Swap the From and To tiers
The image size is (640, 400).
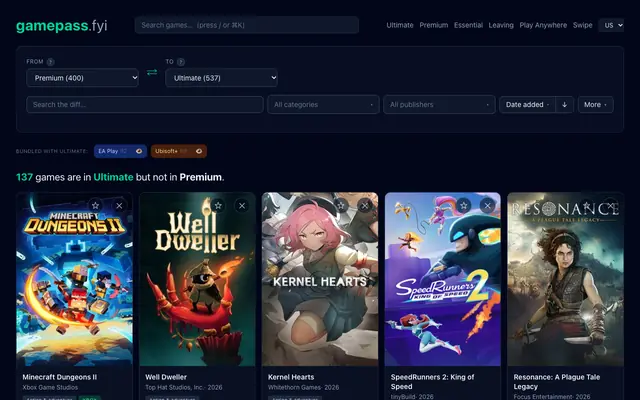(x=152, y=72)
